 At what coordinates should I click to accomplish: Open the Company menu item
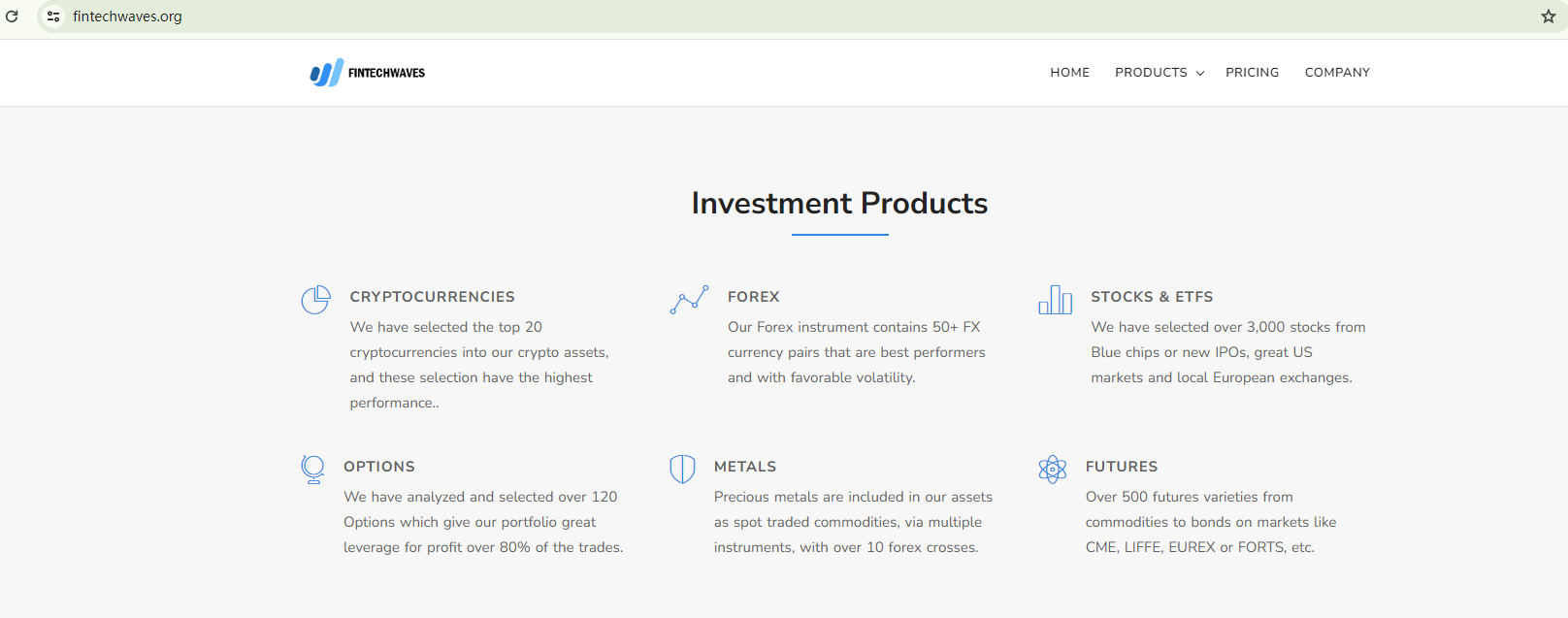click(1337, 73)
